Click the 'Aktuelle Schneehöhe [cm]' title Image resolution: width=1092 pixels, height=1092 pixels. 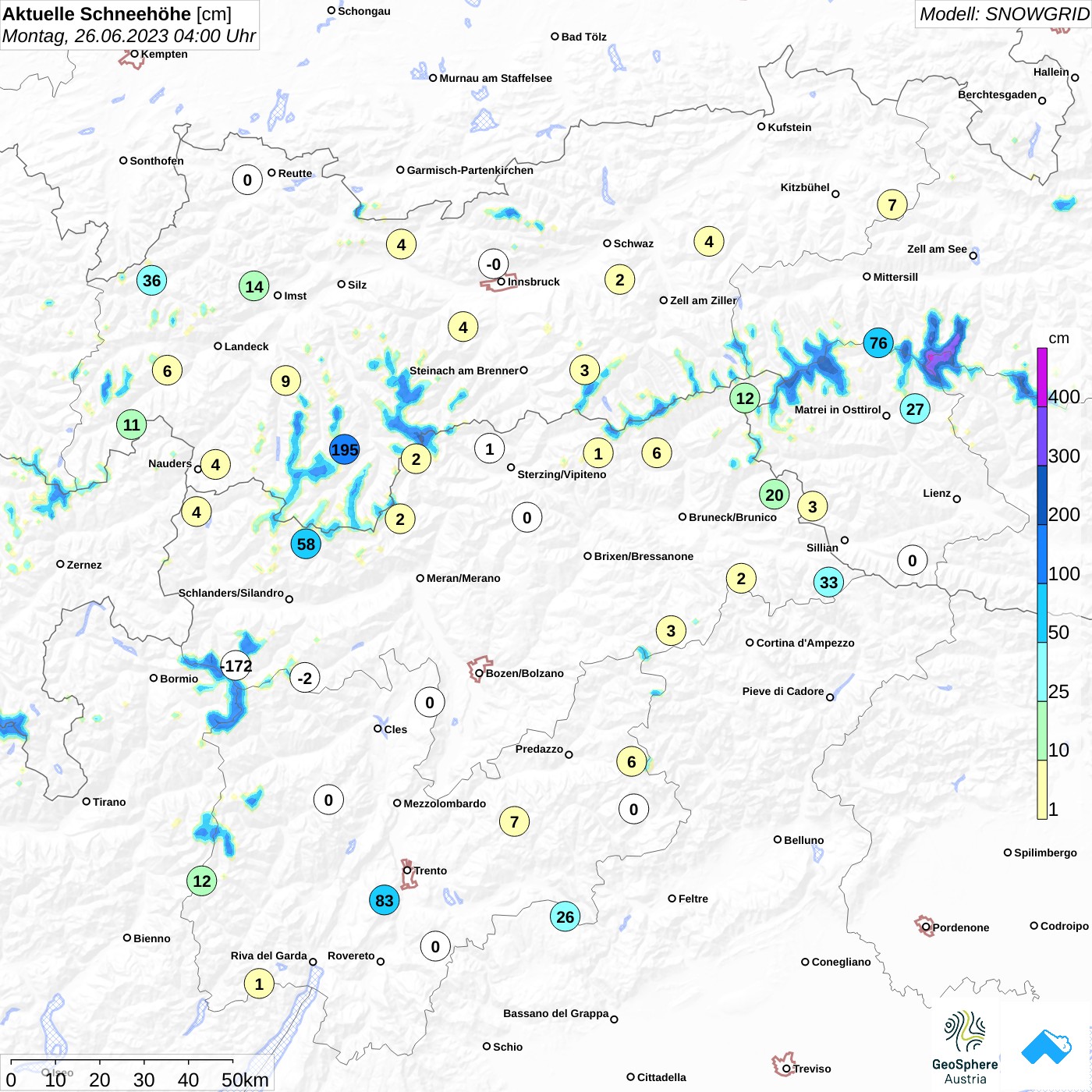coord(117,14)
